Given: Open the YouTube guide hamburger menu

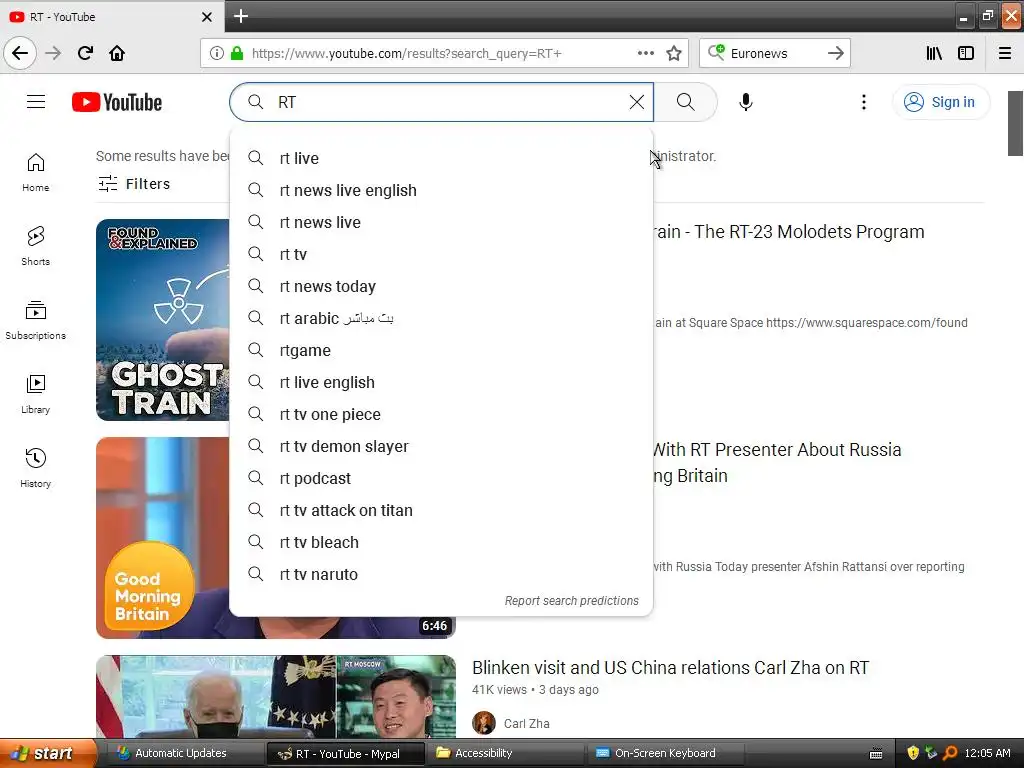Looking at the screenshot, I should click(x=36, y=102).
